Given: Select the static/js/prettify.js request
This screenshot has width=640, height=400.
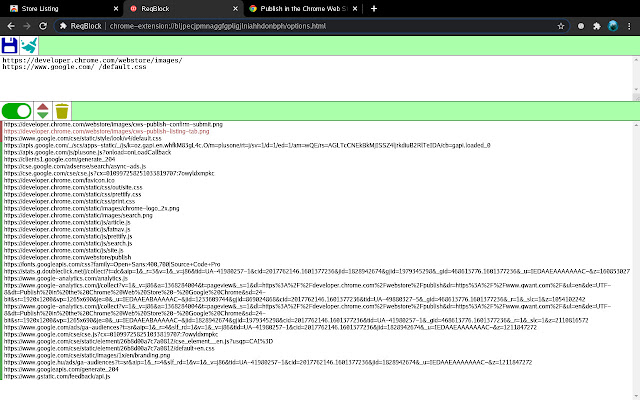Looking at the screenshot, I should [x=68, y=236].
